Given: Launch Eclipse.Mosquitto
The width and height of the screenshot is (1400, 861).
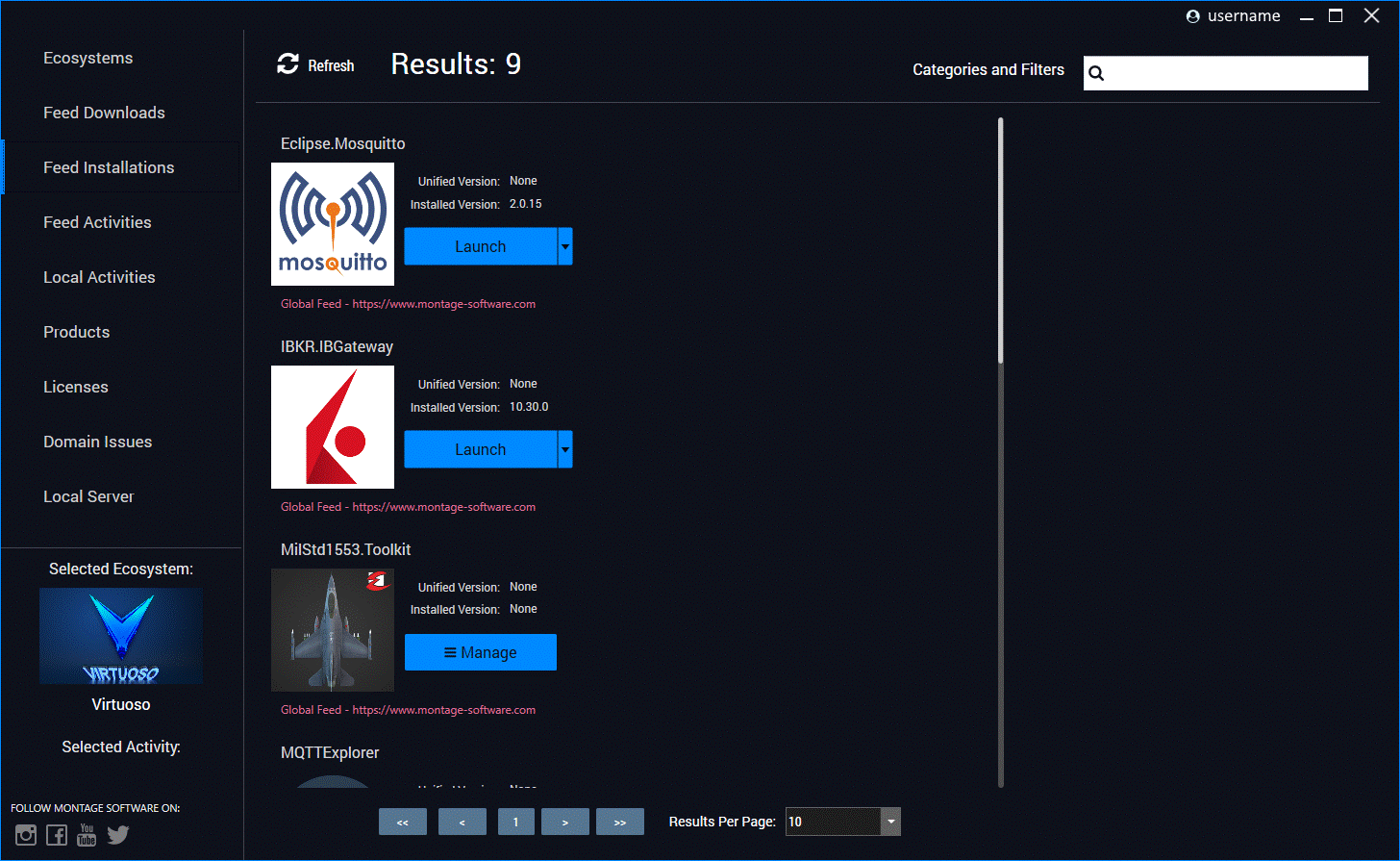Looking at the screenshot, I should click(x=481, y=246).
